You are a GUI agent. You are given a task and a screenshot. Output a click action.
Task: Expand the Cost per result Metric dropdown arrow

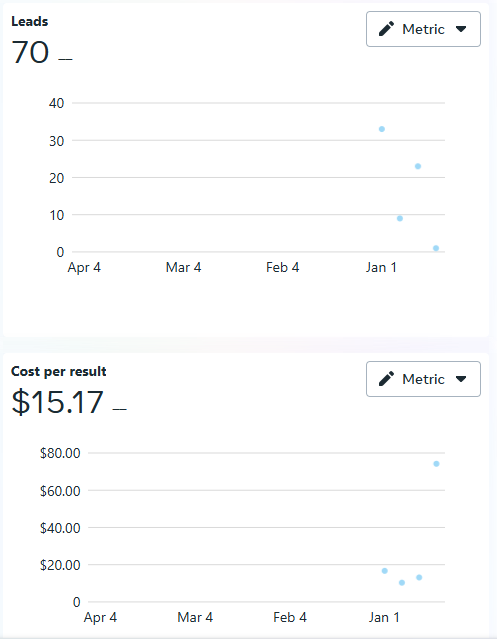461,379
